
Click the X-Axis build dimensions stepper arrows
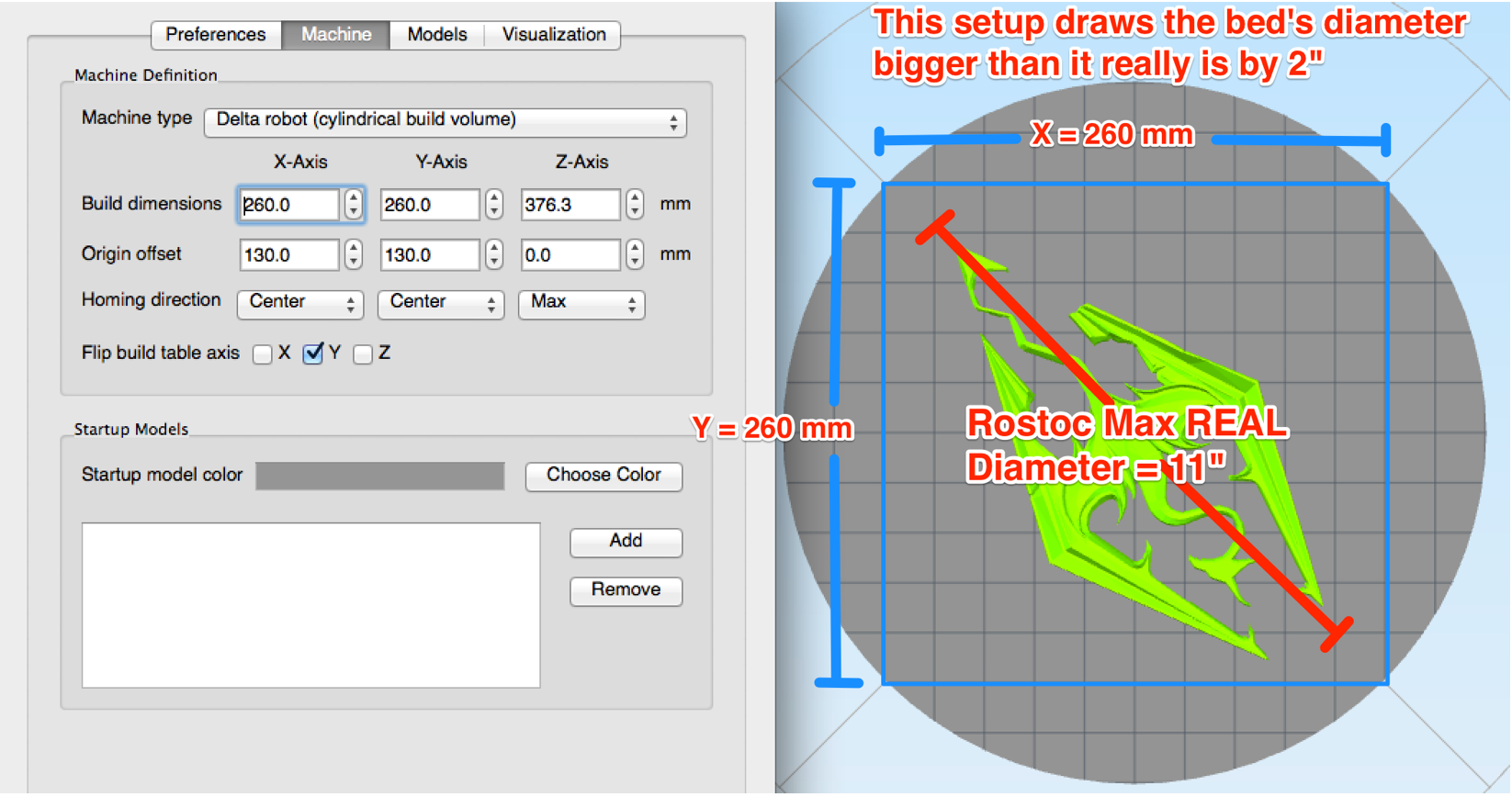coord(354,205)
